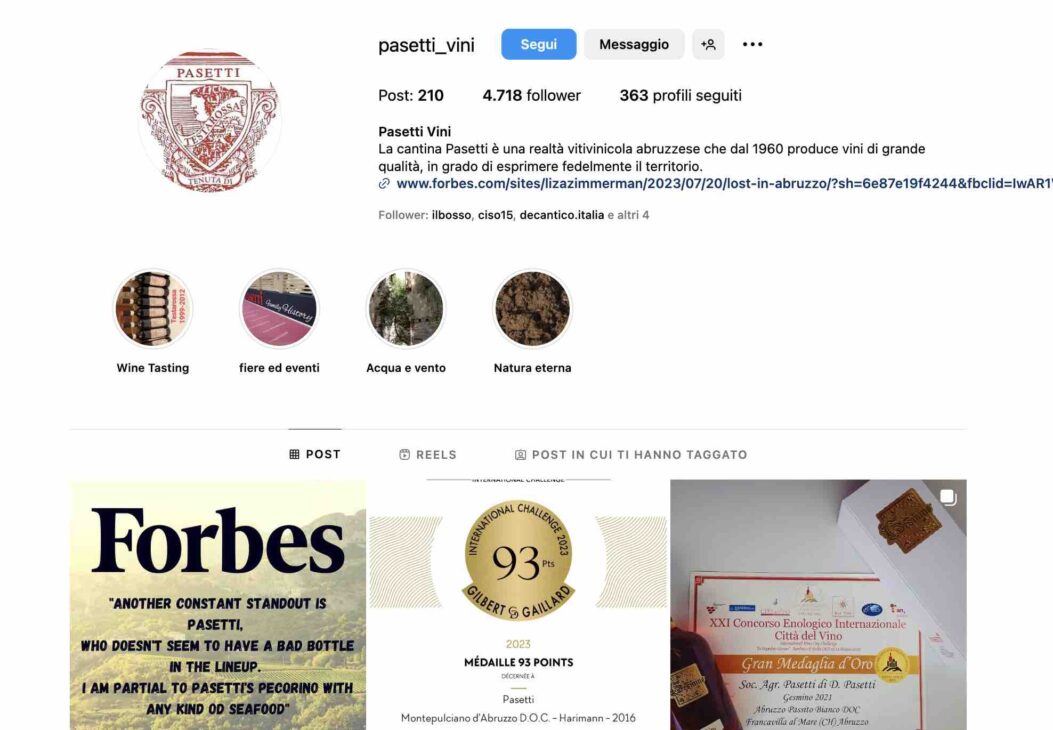Image resolution: width=1053 pixels, height=730 pixels.
Task: Open the forbes.com bio link
Action: point(724,183)
